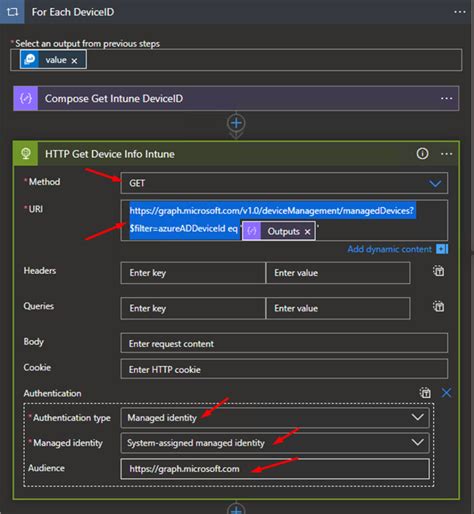474x514 pixels.
Task: Click the Authentication type chevron arrow
Action: point(417,417)
